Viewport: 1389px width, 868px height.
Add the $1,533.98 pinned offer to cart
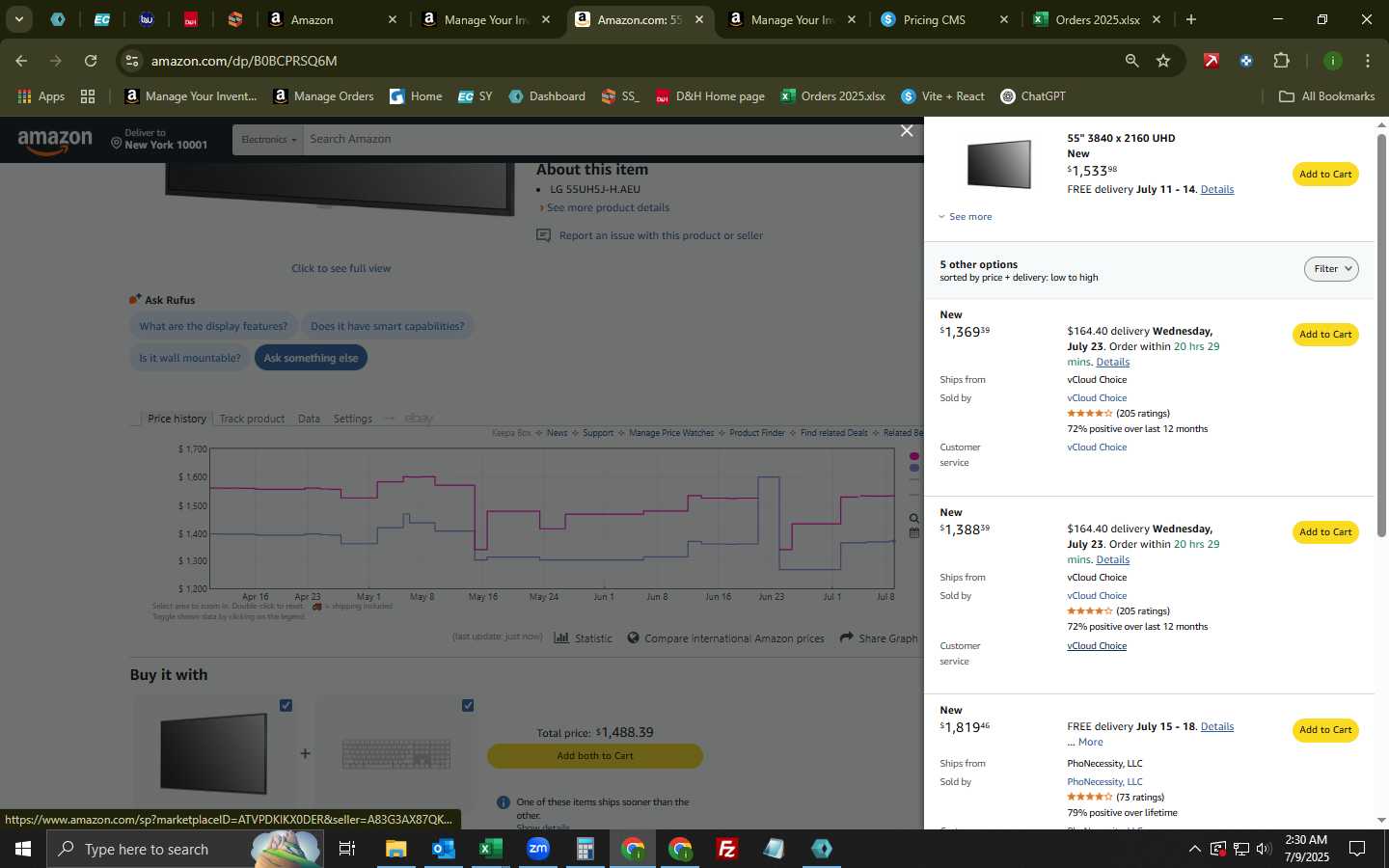(1325, 175)
